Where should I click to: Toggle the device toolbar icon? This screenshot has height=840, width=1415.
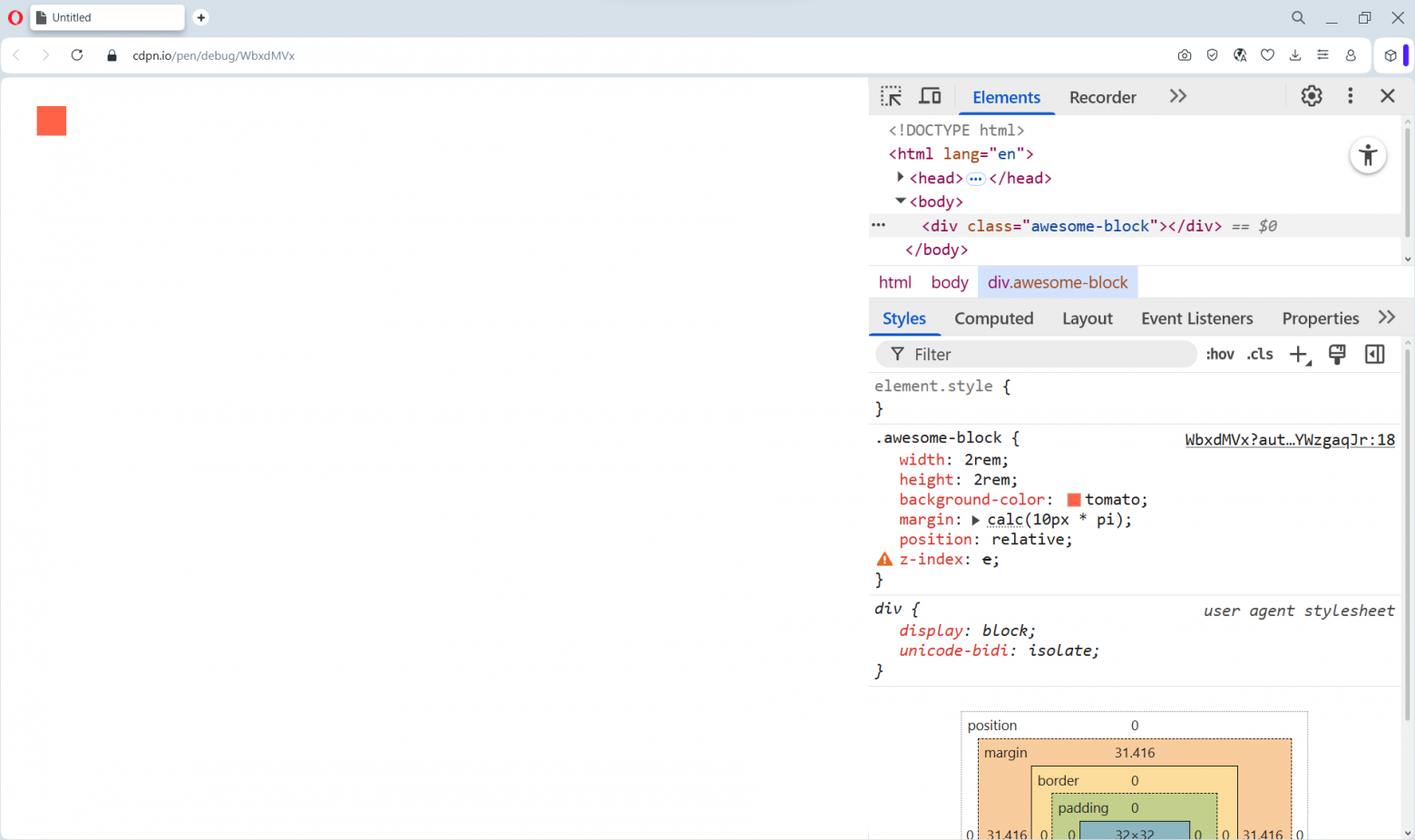click(930, 96)
